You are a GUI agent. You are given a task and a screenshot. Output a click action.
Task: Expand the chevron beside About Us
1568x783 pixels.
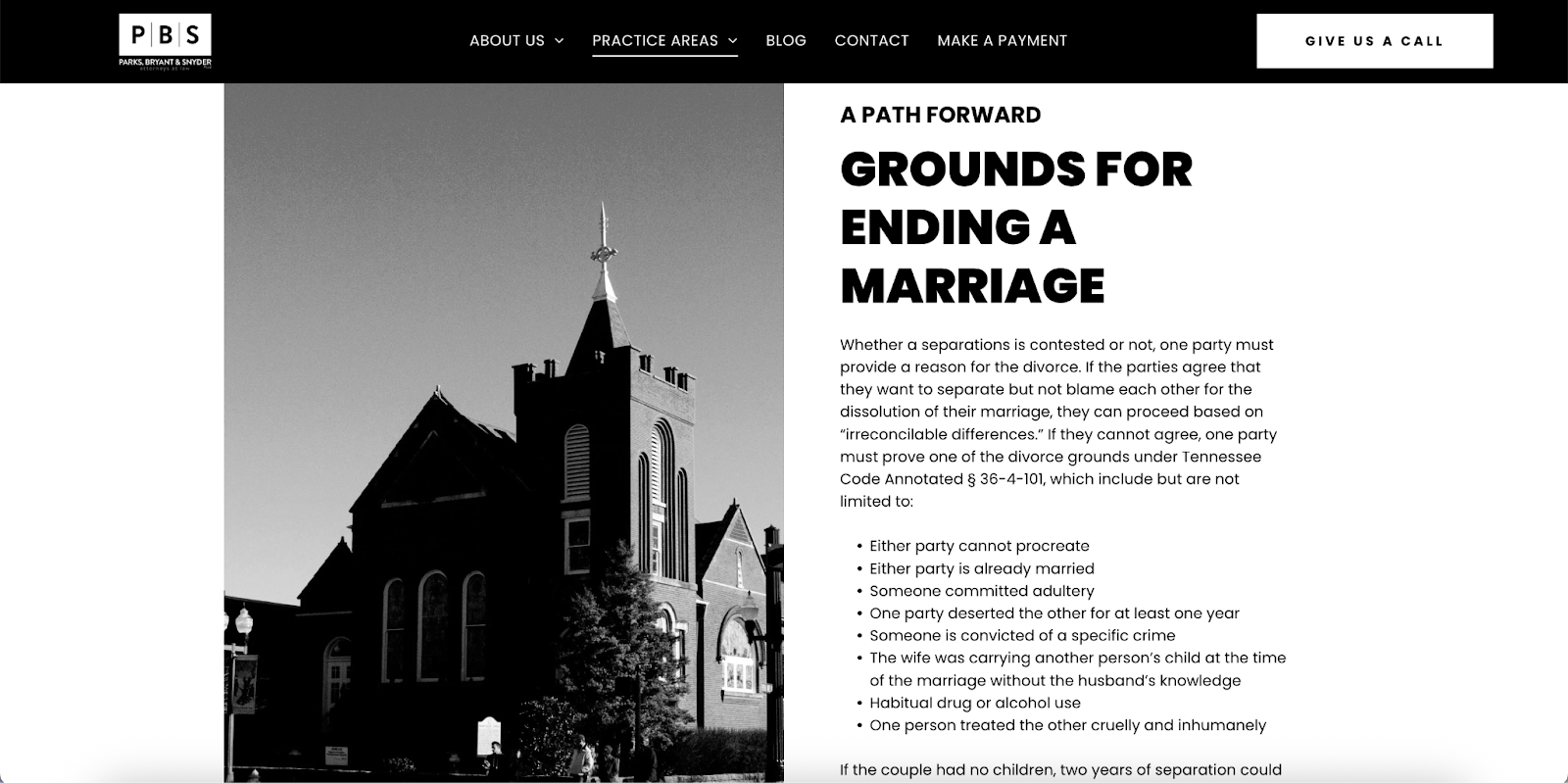560,41
